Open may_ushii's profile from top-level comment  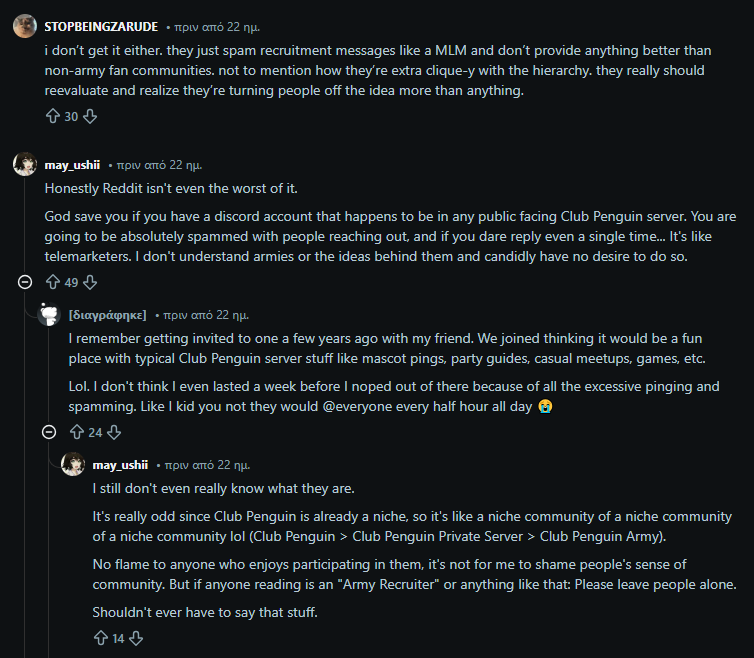[72, 165]
